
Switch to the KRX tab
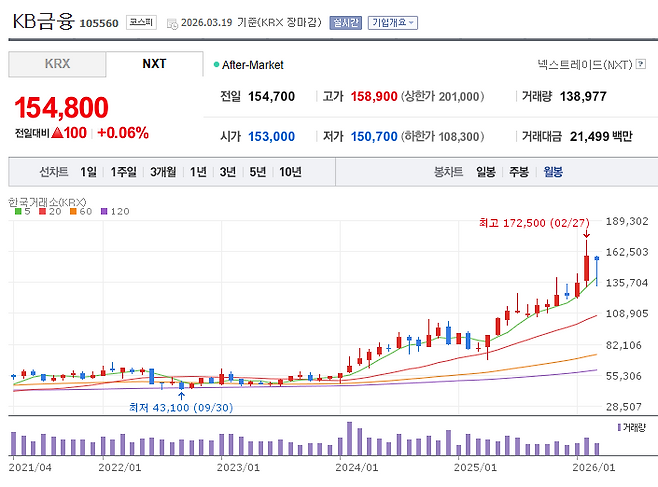(x=58, y=64)
